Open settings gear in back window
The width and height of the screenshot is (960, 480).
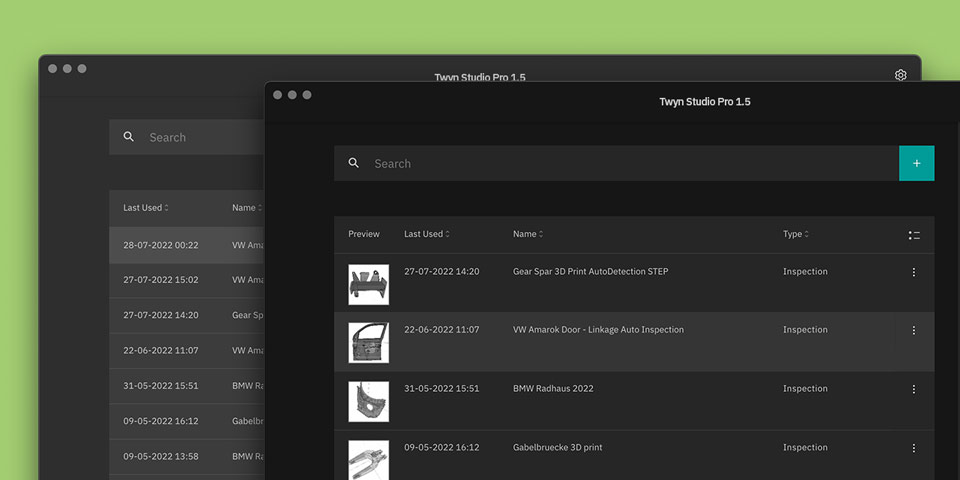[x=900, y=75]
